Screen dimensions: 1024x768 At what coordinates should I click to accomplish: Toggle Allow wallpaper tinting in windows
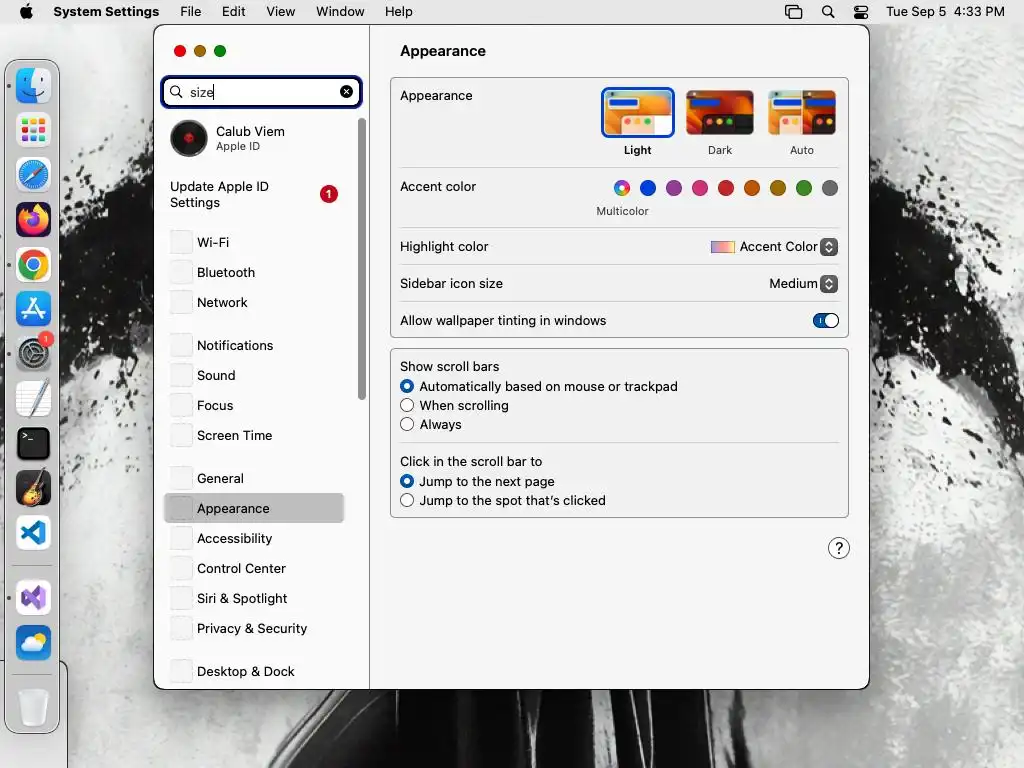tap(825, 320)
